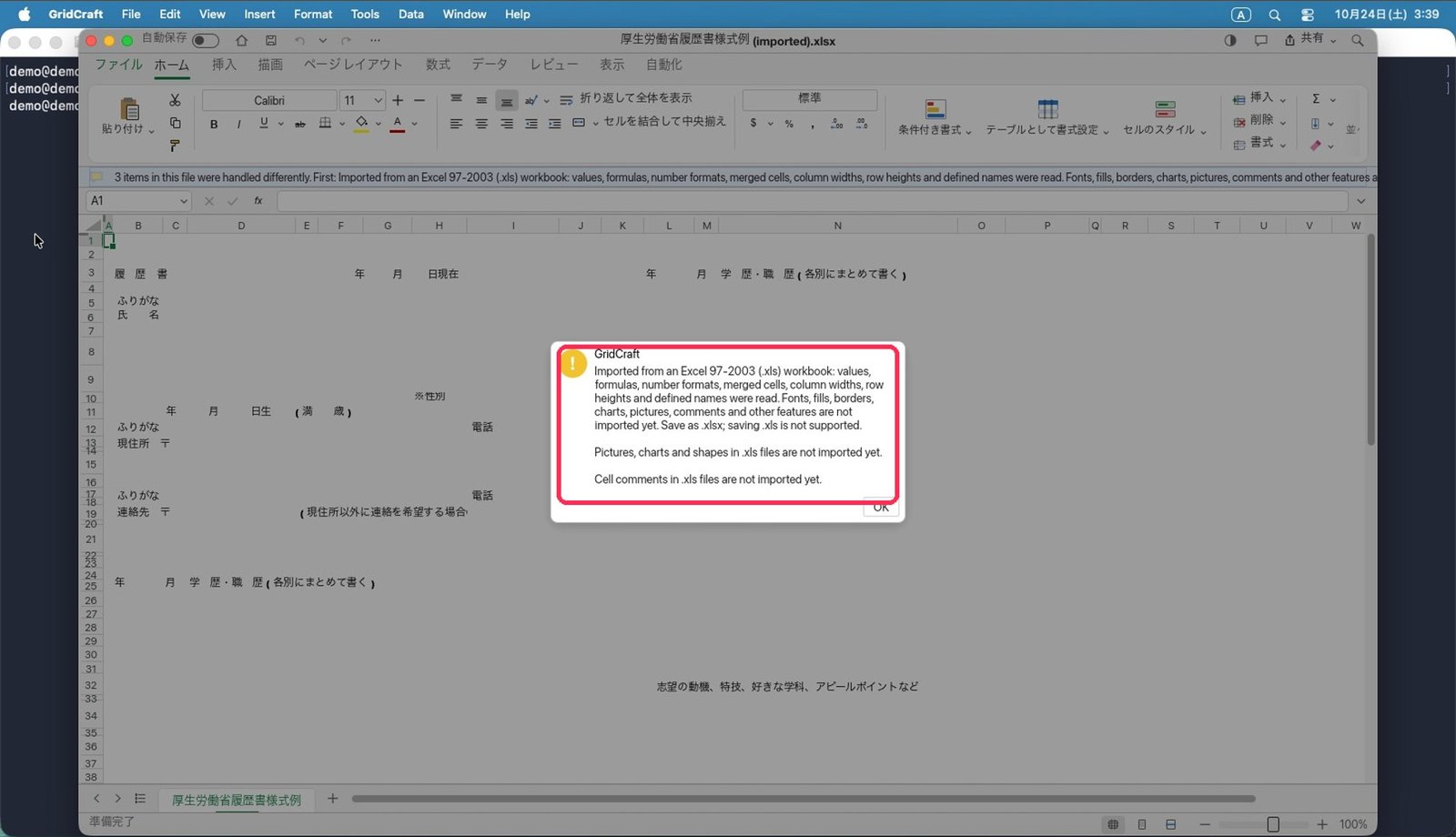
Task: Open the 条件付き書式 dropdown
Action: click(x=935, y=118)
